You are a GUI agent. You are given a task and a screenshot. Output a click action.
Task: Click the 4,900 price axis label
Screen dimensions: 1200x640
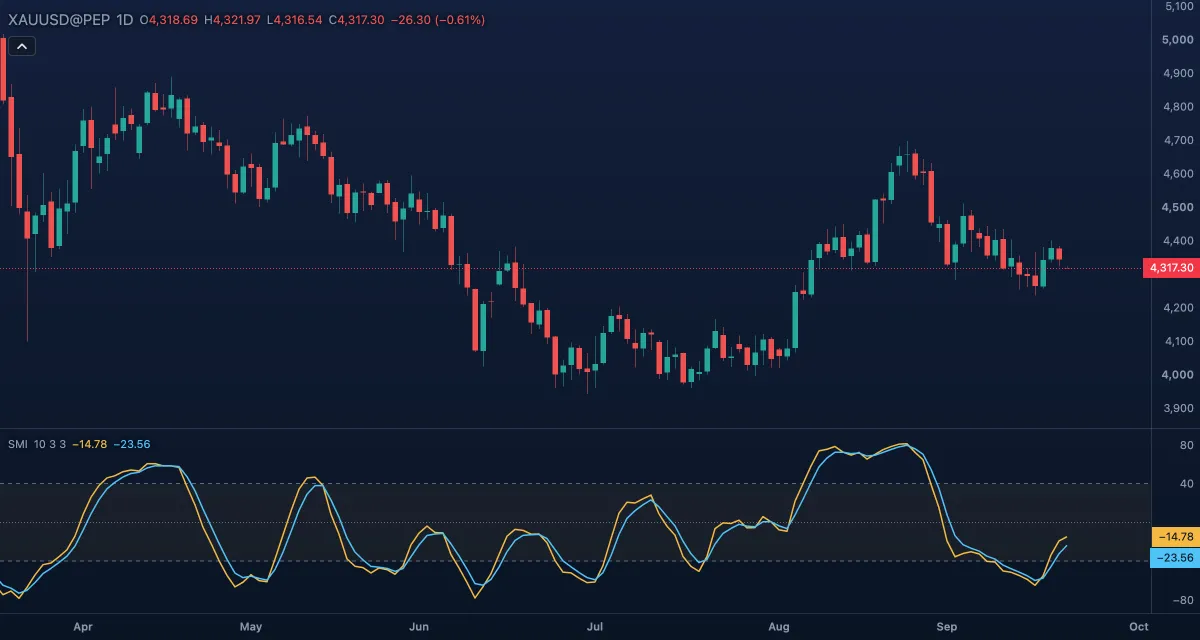tap(1180, 73)
